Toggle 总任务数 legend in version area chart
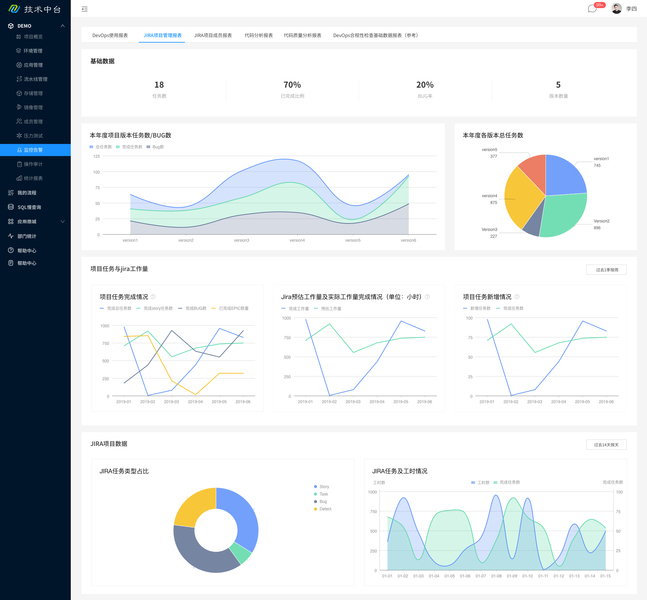Screen dimensions: 647x600 (101, 147)
